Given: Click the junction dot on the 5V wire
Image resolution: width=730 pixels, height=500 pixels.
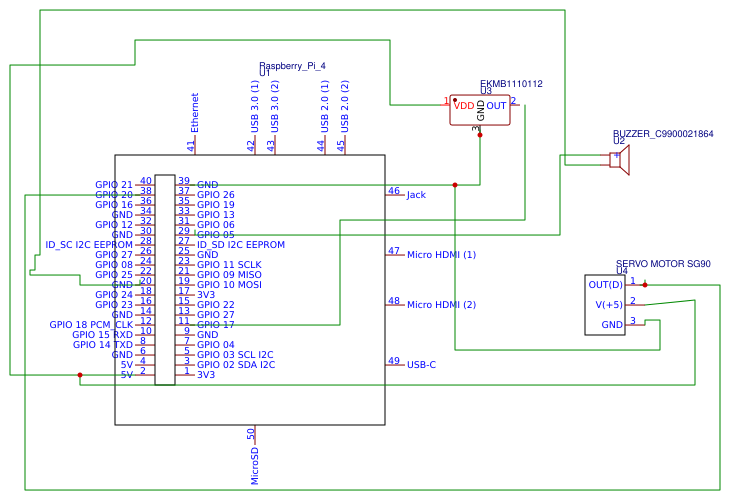Looking at the screenshot, I should point(80,375).
